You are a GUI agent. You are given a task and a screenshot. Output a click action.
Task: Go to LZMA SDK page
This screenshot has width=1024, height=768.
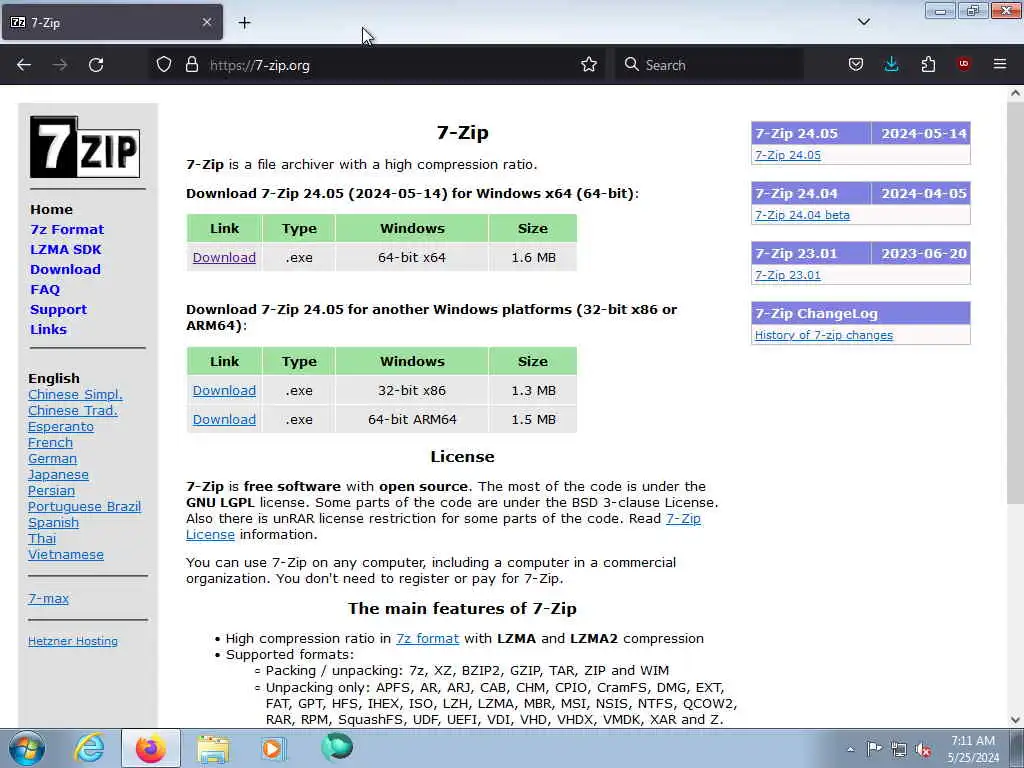65,249
